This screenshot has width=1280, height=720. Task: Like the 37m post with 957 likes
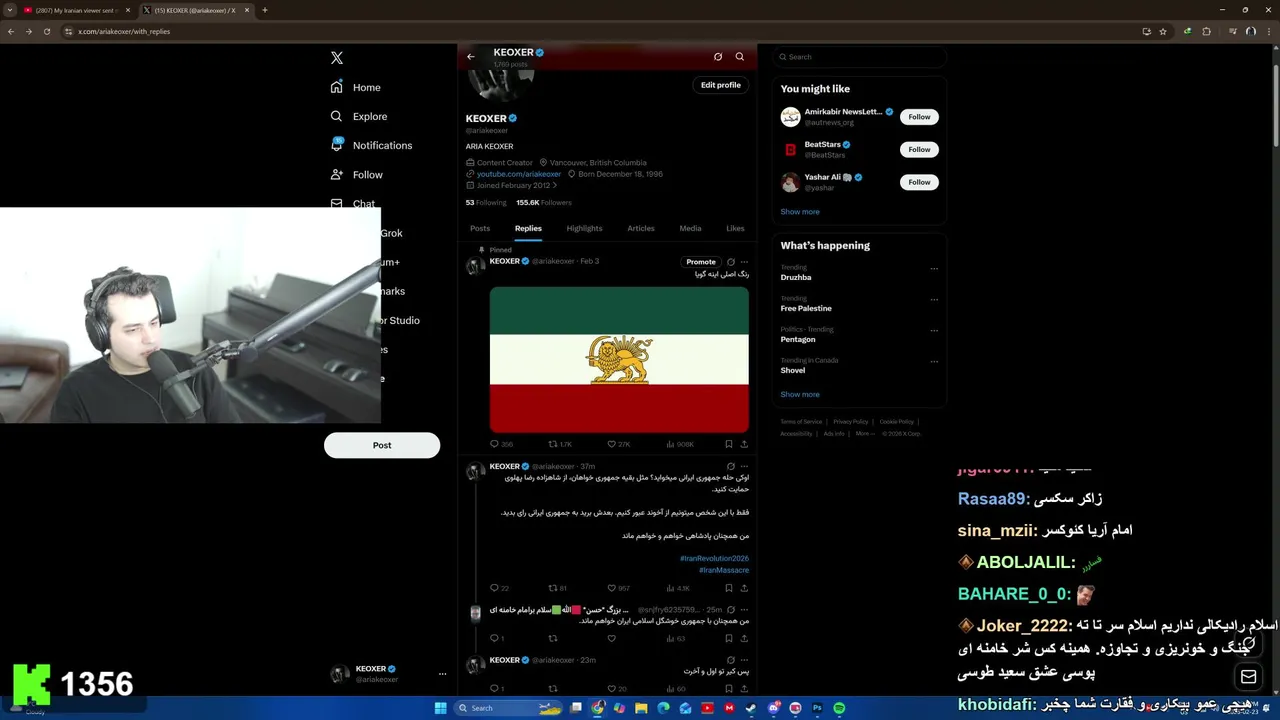[612, 588]
